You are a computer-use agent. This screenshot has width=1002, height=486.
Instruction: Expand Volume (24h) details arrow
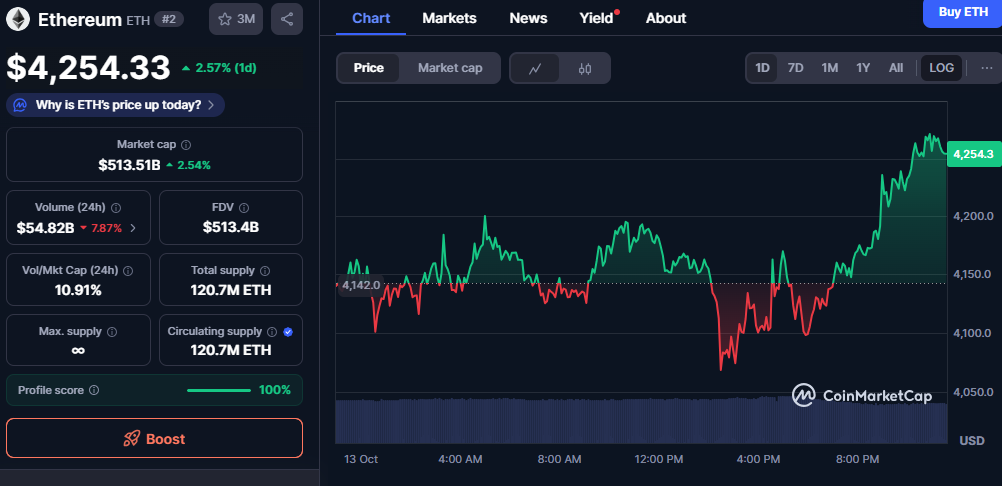[x=134, y=228]
